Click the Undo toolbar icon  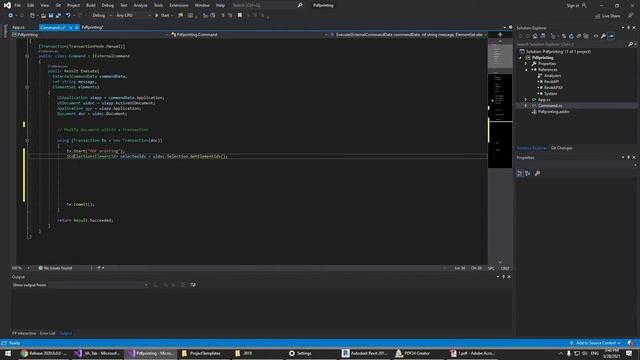[x=68, y=16]
